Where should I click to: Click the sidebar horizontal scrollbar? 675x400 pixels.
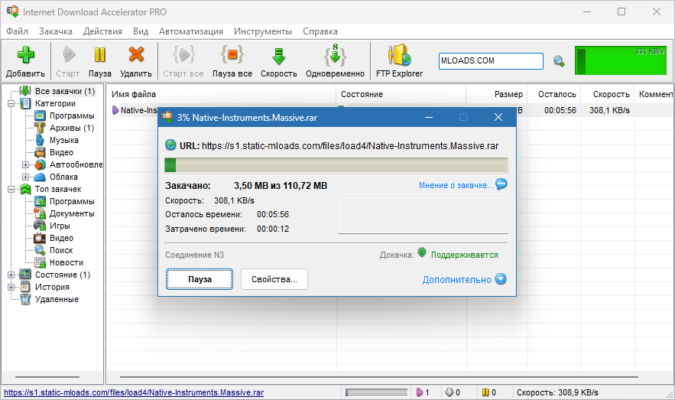[x=47, y=377]
